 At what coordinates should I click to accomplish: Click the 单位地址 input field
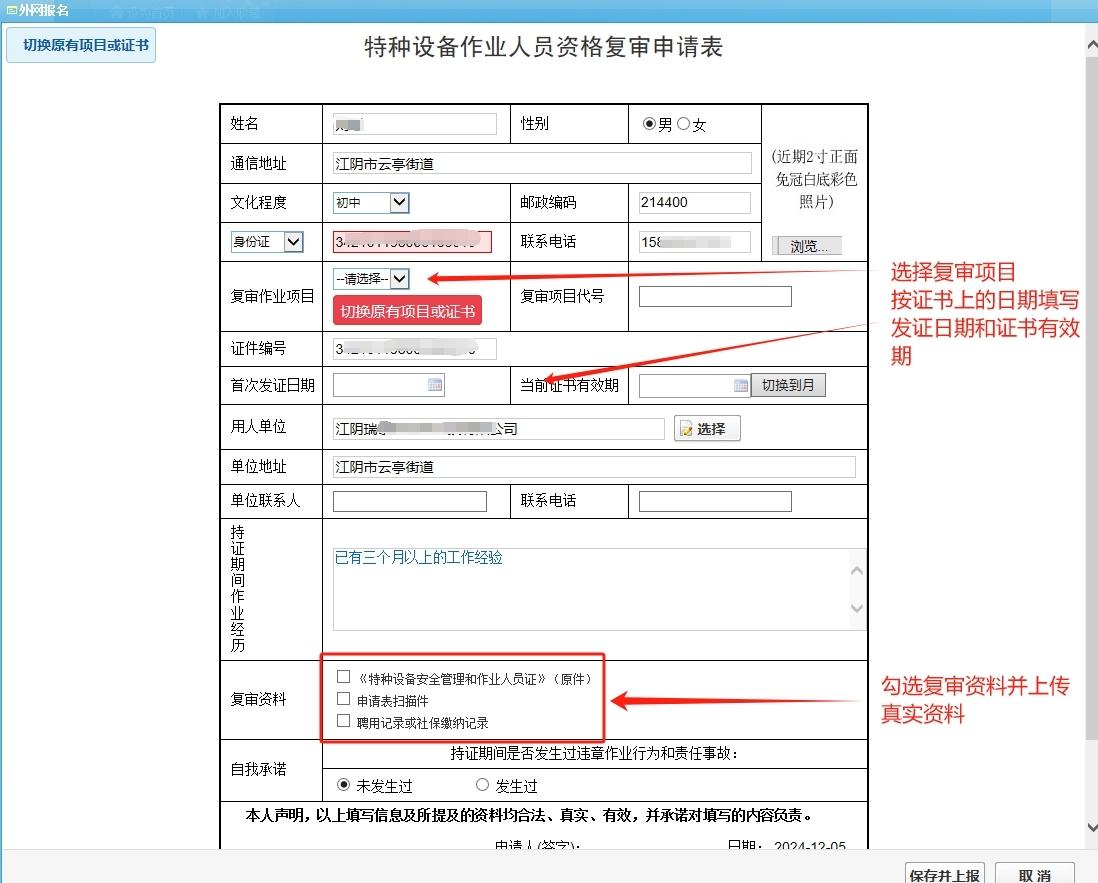594,467
